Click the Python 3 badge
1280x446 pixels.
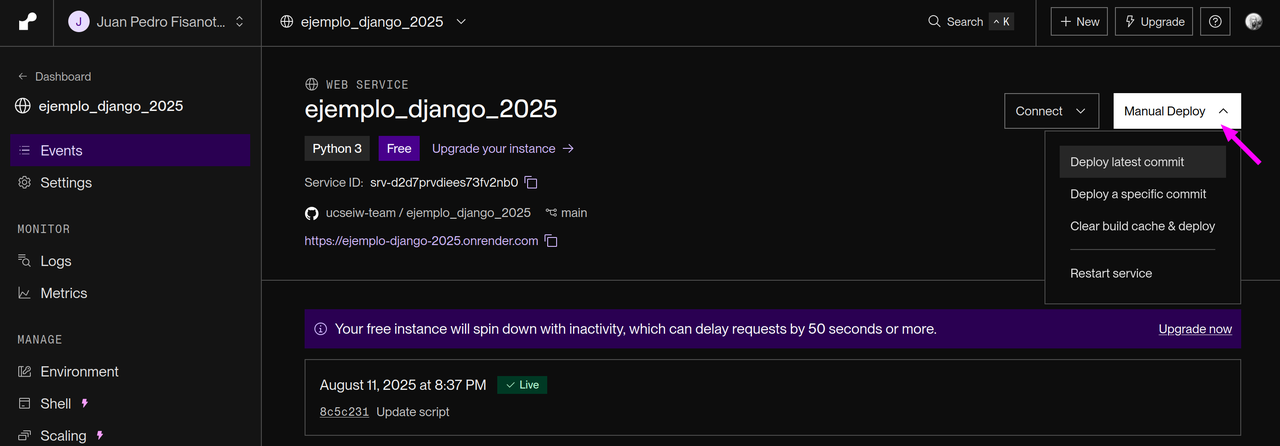click(337, 149)
